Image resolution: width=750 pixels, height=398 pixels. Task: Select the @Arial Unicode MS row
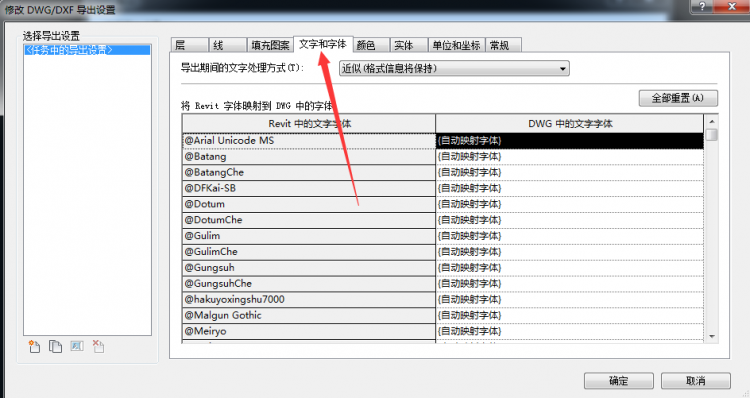click(309, 141)
